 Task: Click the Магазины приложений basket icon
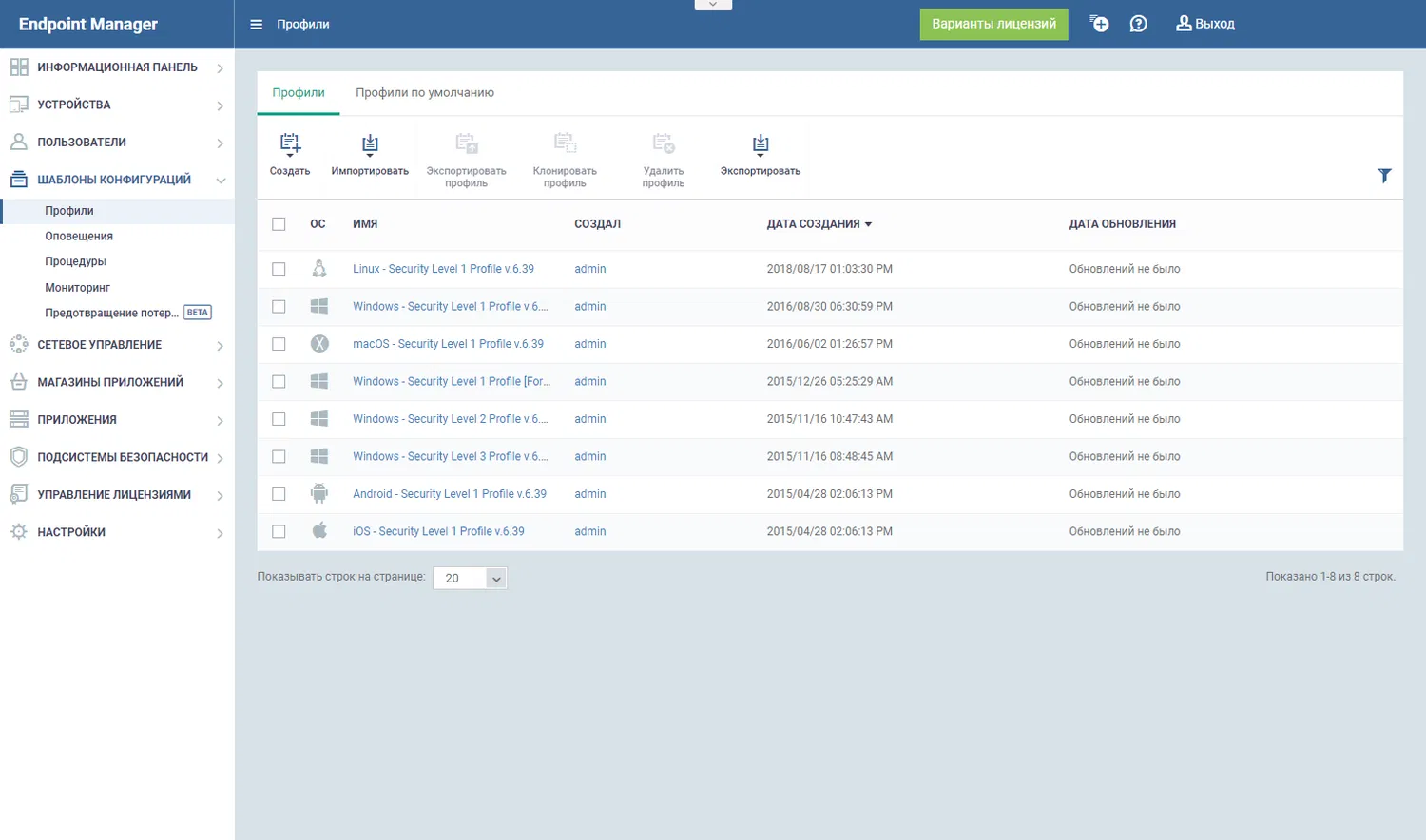[19, 382]
